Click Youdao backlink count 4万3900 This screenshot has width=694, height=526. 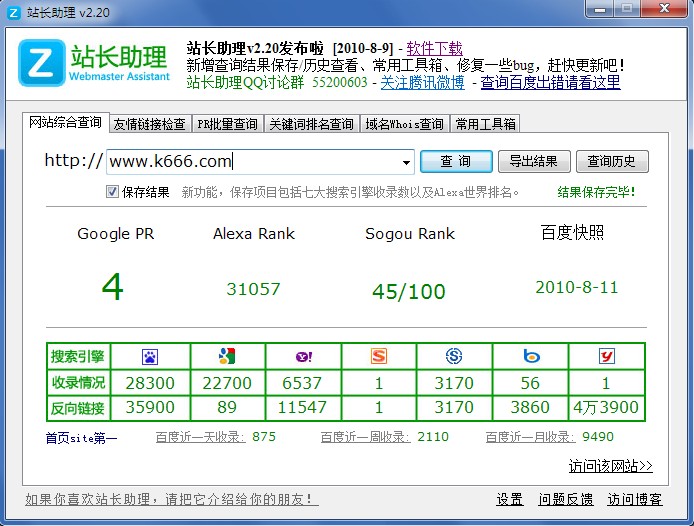coord(606,407)
